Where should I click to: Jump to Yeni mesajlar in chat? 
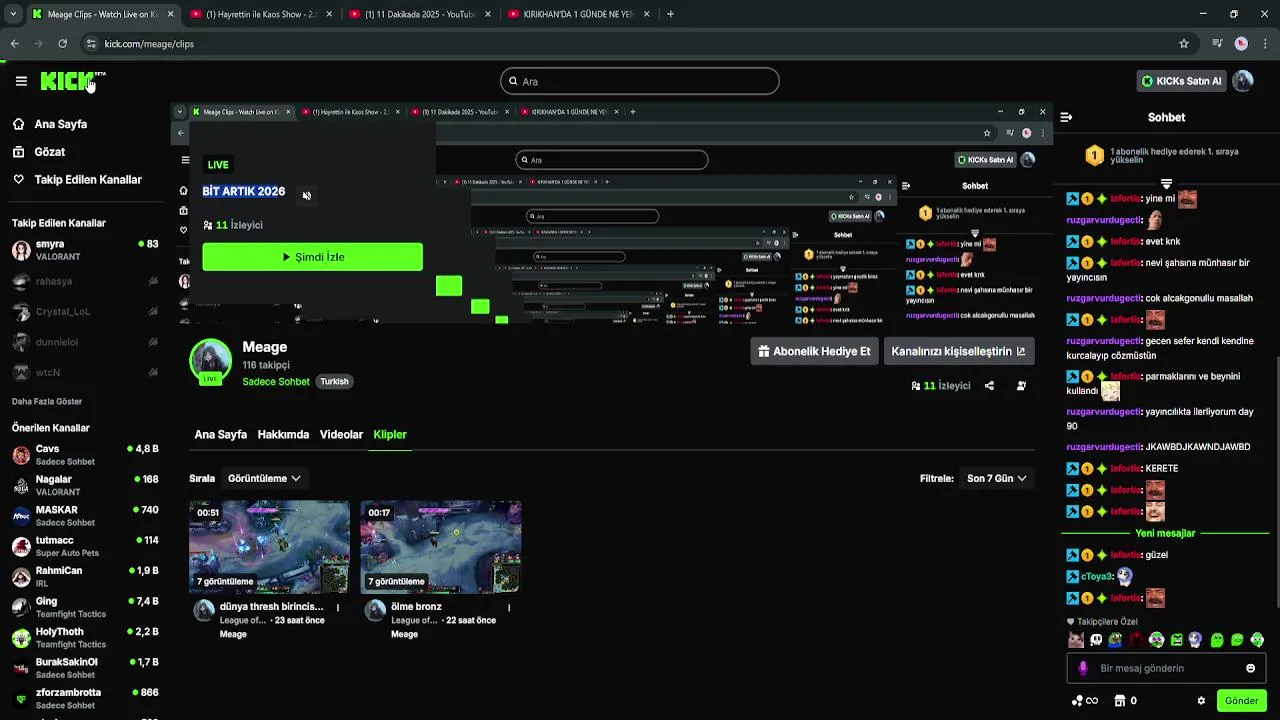point(1165,533)
